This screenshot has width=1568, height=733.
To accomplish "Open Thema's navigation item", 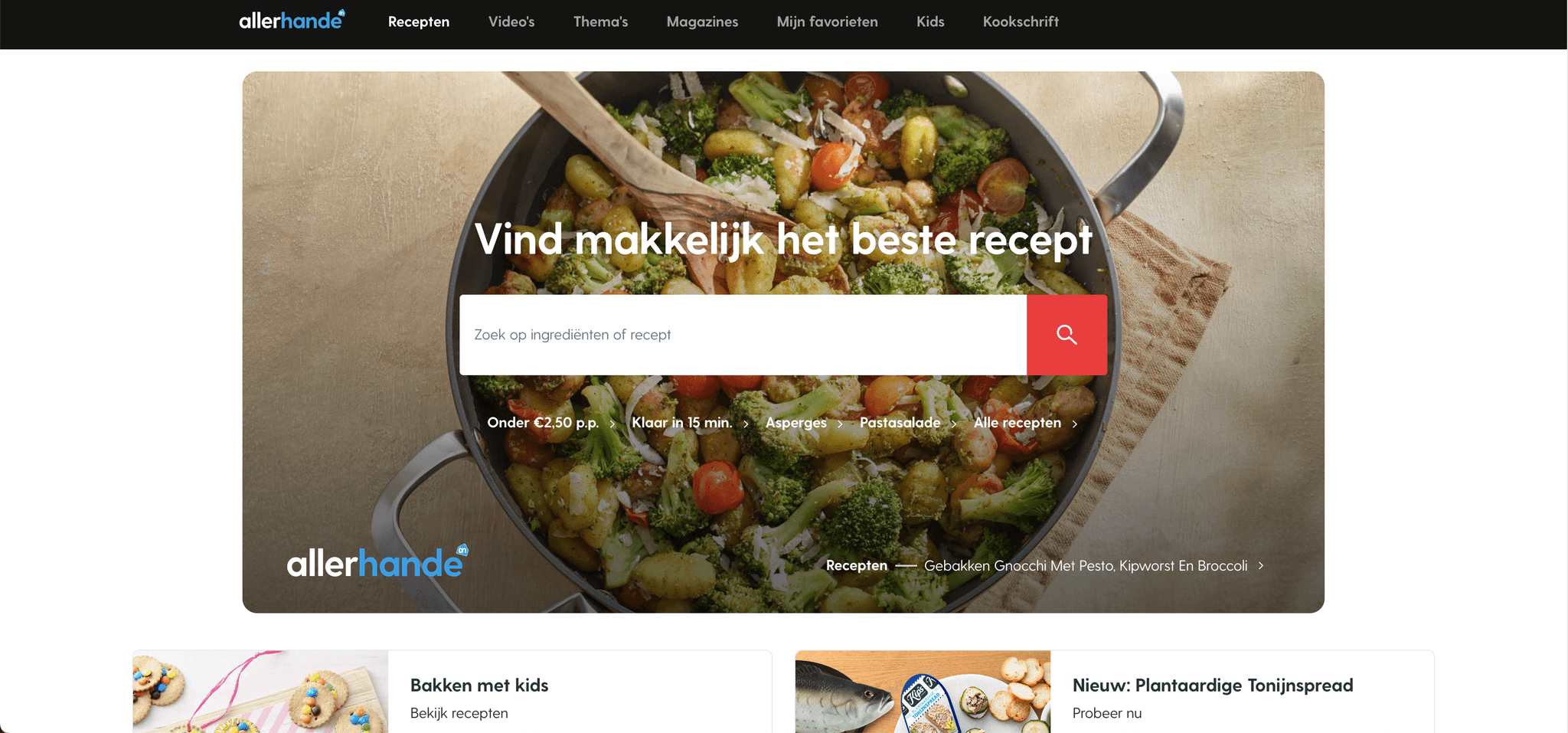I will tap(600, 21).
